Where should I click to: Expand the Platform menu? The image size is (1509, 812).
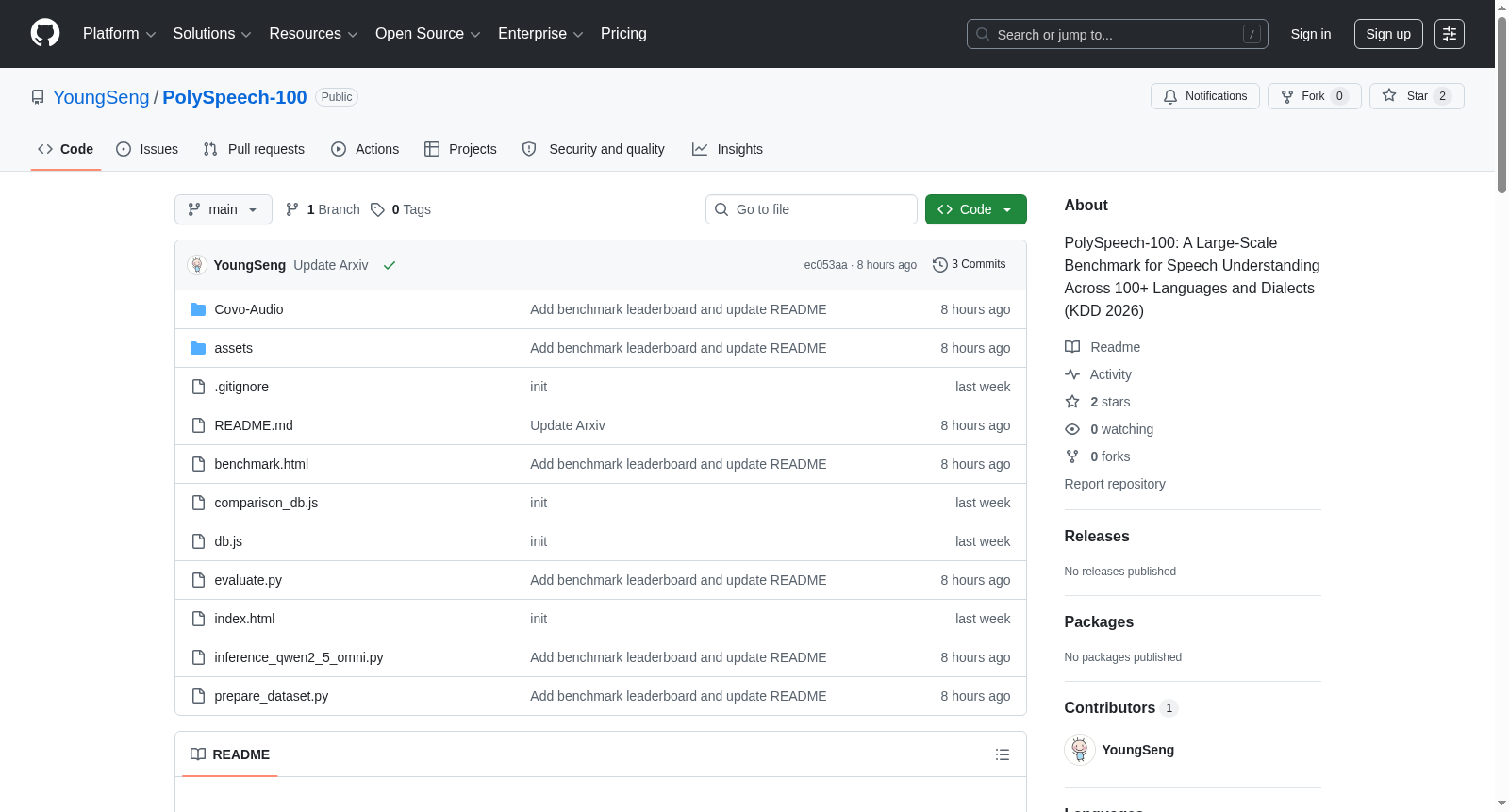[119, 34]
